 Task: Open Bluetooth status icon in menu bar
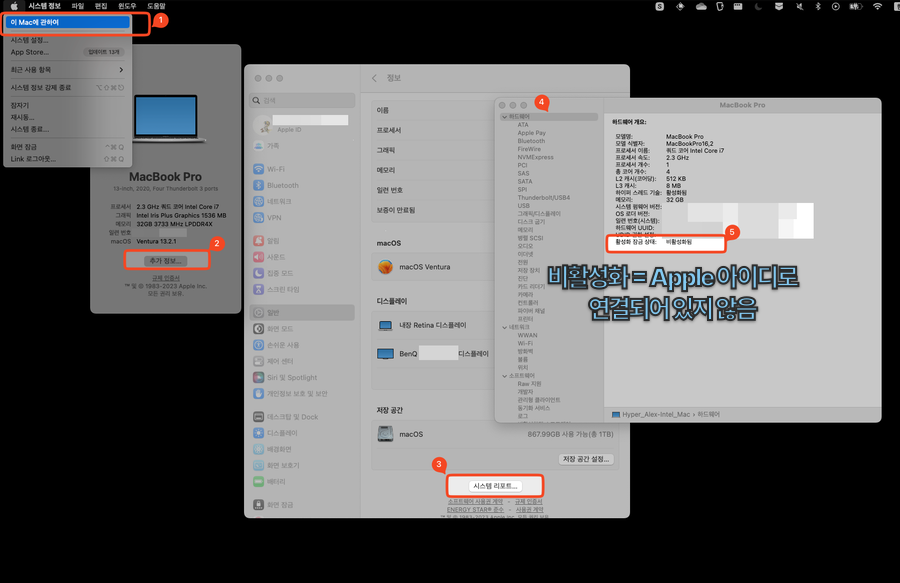[818, 6]
